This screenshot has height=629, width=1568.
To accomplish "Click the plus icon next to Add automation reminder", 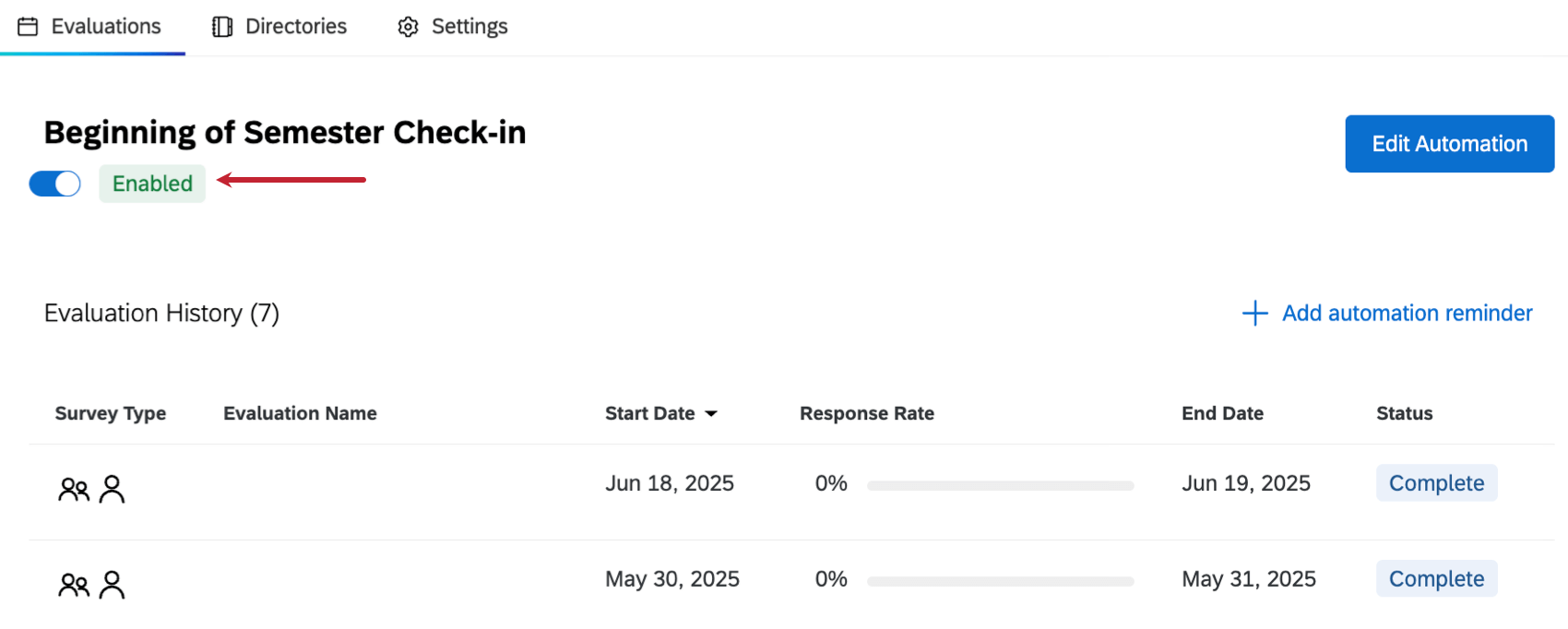I will 1254,314.
